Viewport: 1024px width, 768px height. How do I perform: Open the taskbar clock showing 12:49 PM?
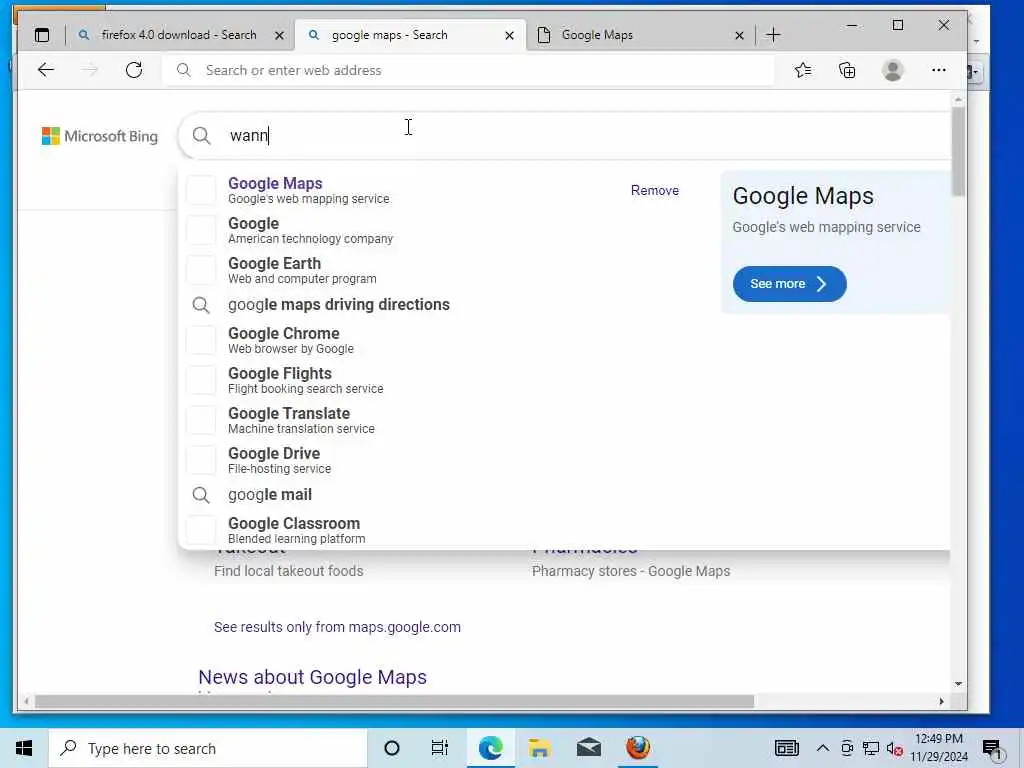click(x=938, y=748)
